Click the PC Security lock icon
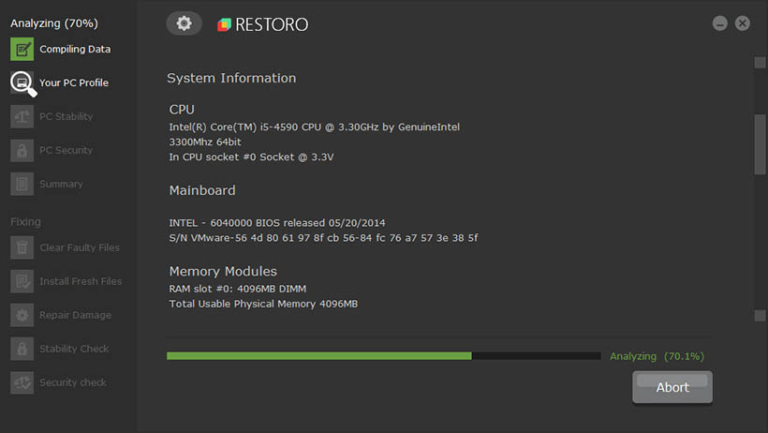 pos(22,151)
